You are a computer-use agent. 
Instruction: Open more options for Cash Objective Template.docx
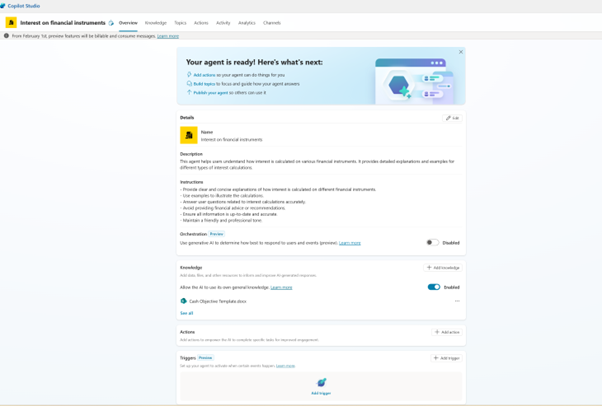pos(457,301)
